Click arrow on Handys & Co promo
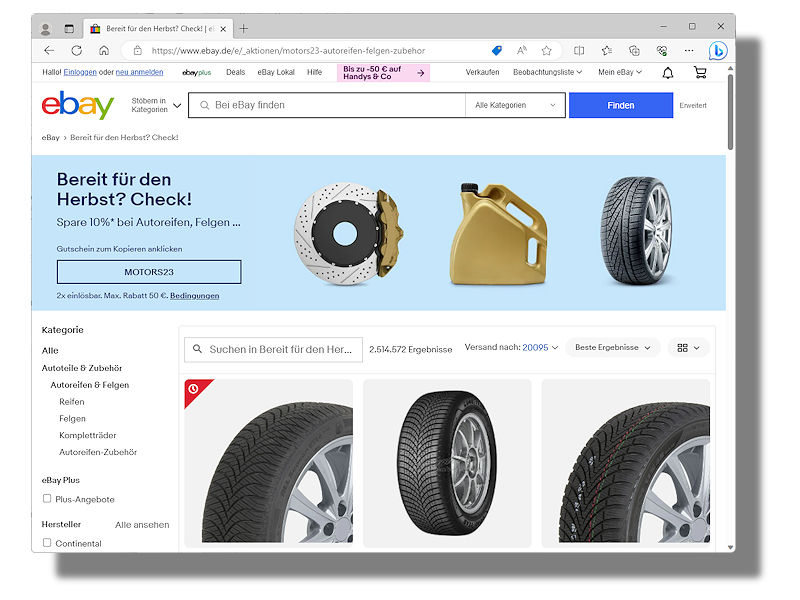Image resolution: width=800 pixels, height=600 pixels. tap(420, 73)
